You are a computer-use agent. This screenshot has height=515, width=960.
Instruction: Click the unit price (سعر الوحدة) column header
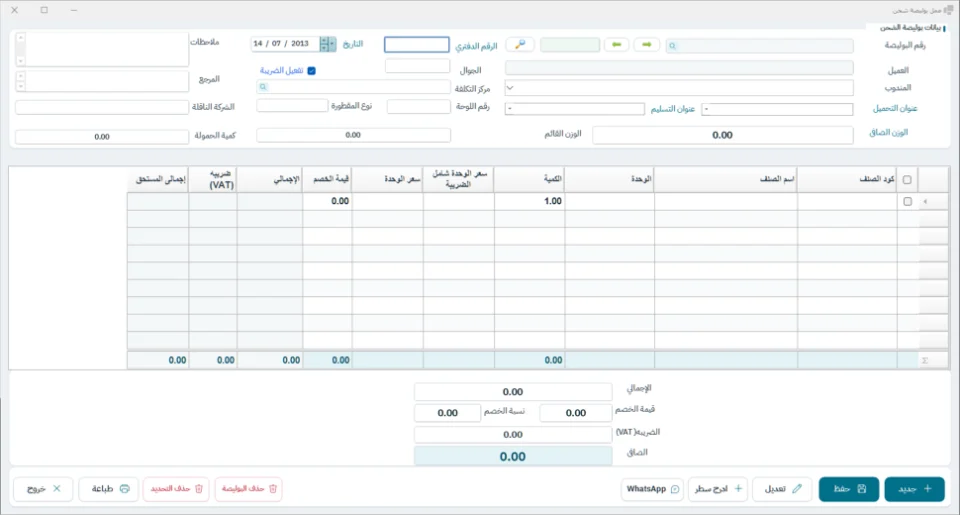(x=388, y=179)
